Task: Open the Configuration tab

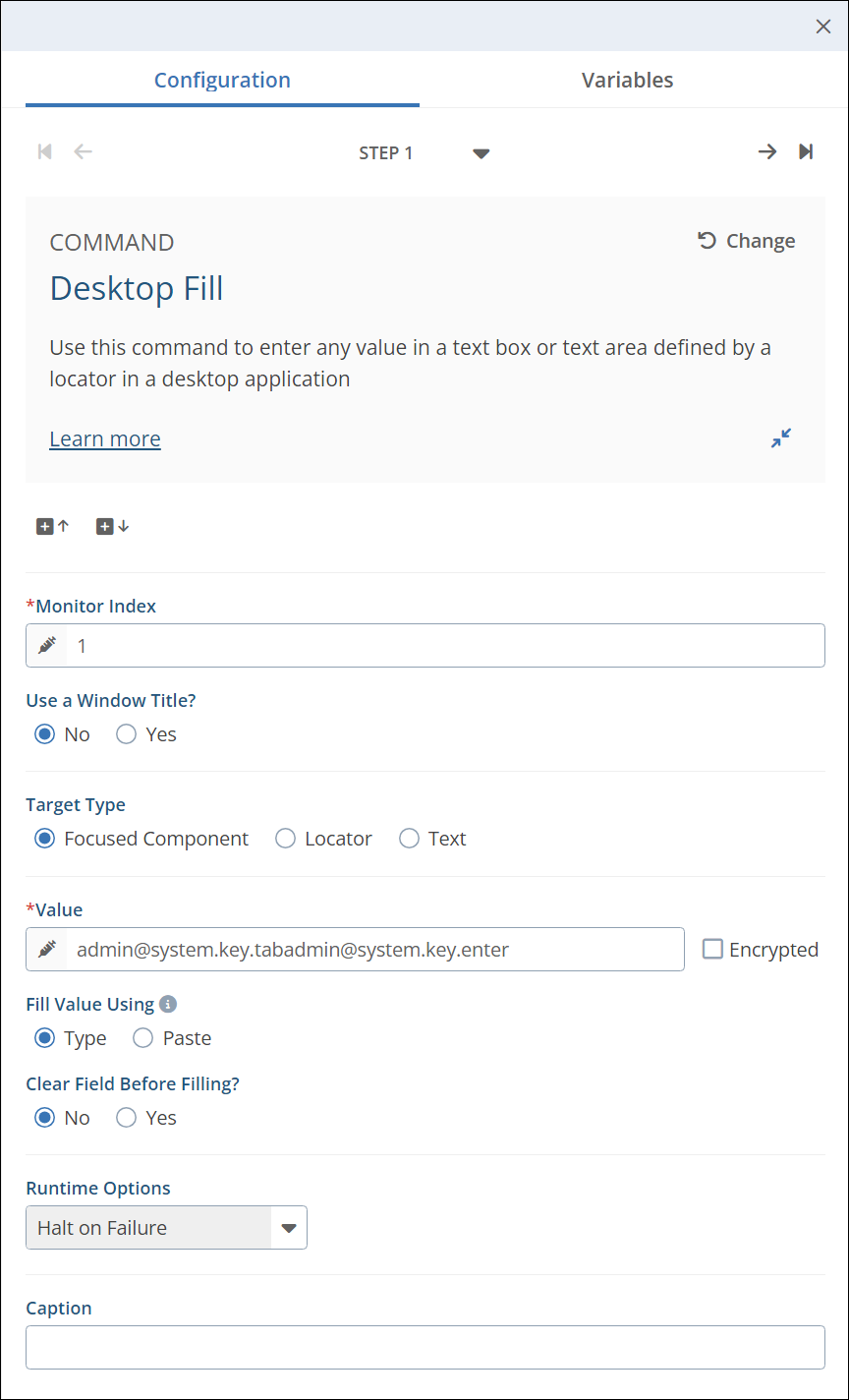Action: click(x=222, y=81)
